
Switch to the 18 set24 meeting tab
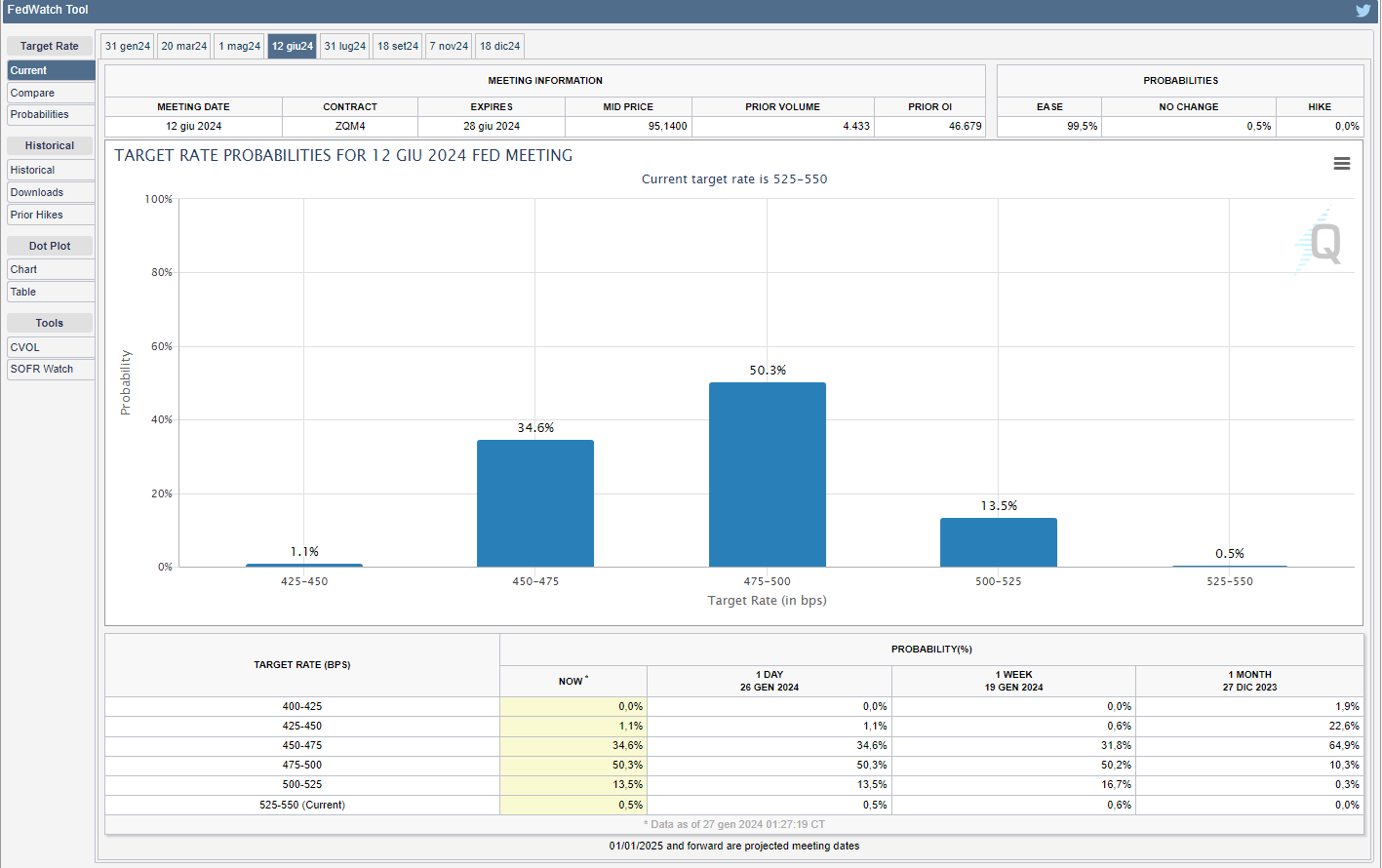click(x=398, y=46)
